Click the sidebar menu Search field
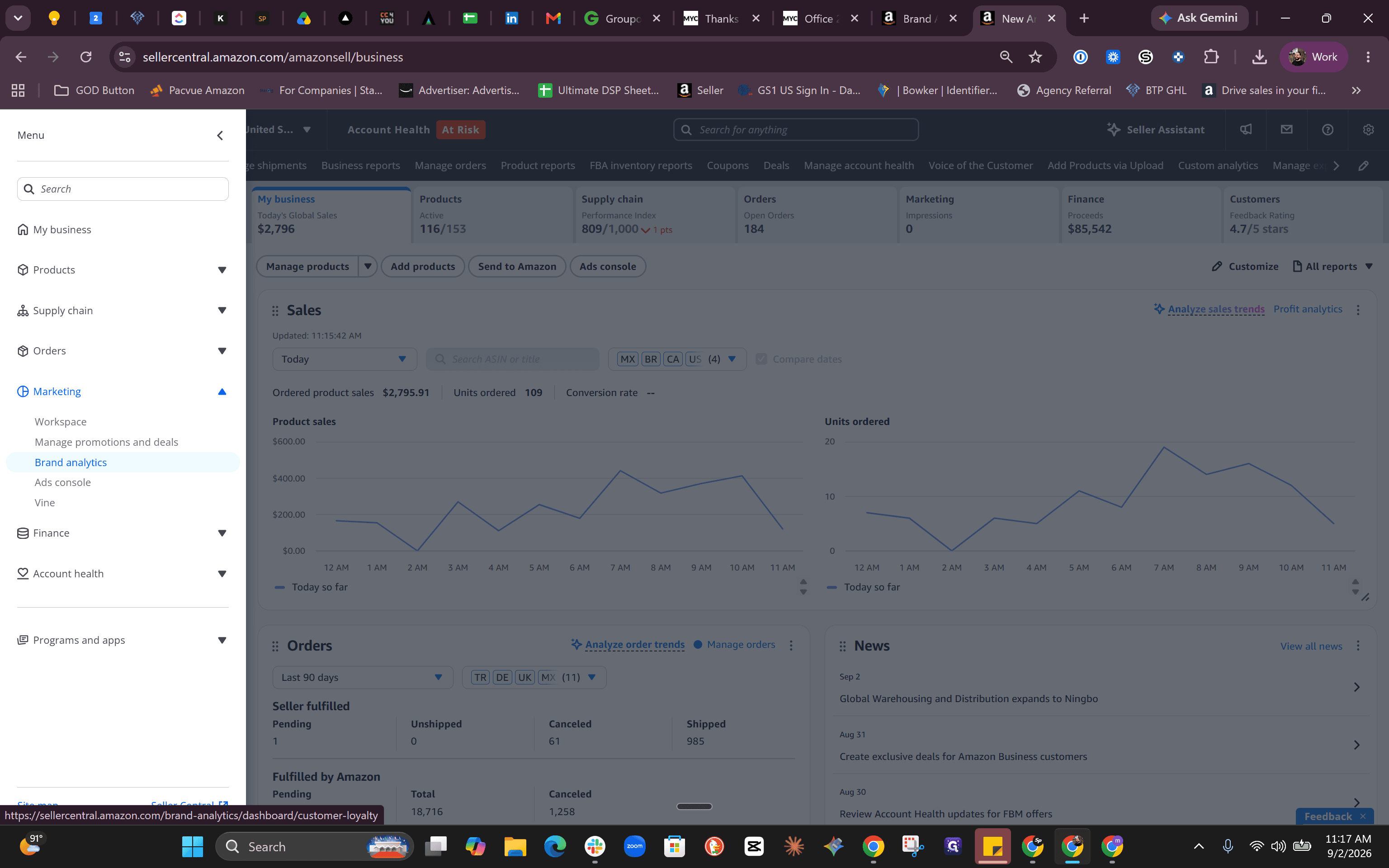The width and height of the screenshot is (1389, 868). coord(123,189)
